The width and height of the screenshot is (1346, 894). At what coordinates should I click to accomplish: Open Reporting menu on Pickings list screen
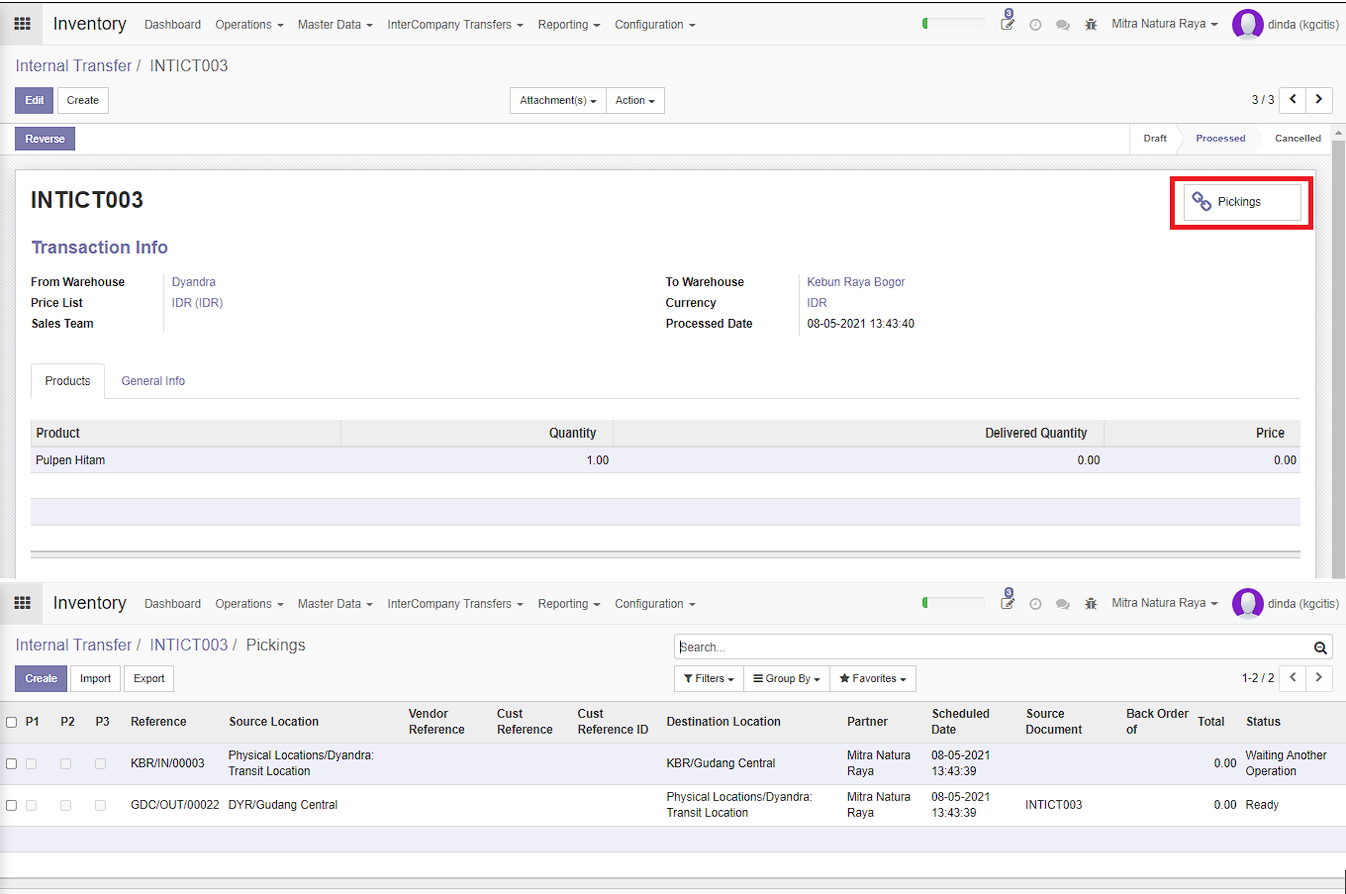(x=569, y=603)
